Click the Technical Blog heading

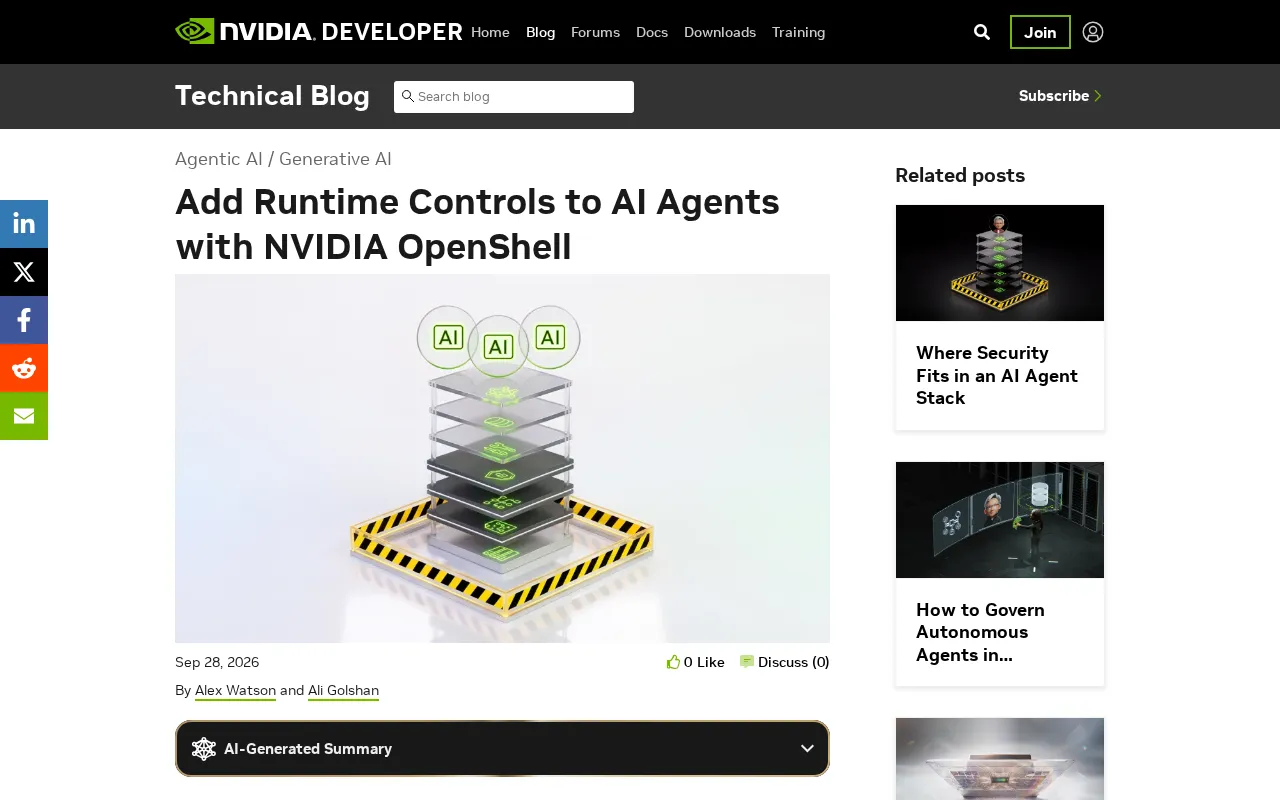(272, 96)
